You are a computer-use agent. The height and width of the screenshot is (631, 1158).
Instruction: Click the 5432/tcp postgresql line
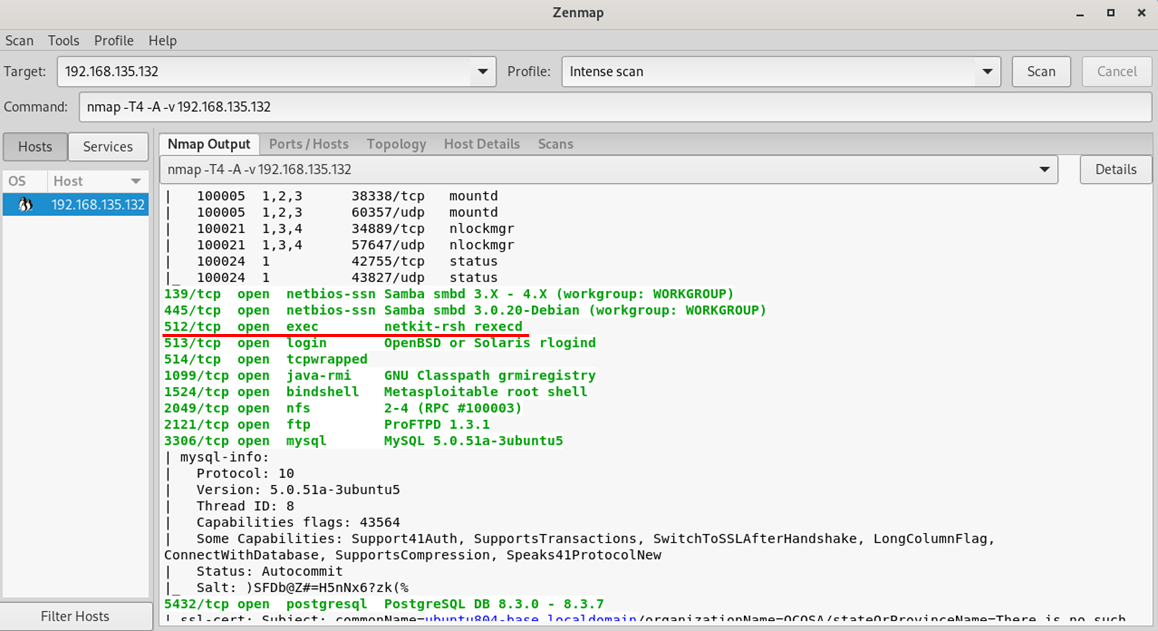(x=384, y=604)
